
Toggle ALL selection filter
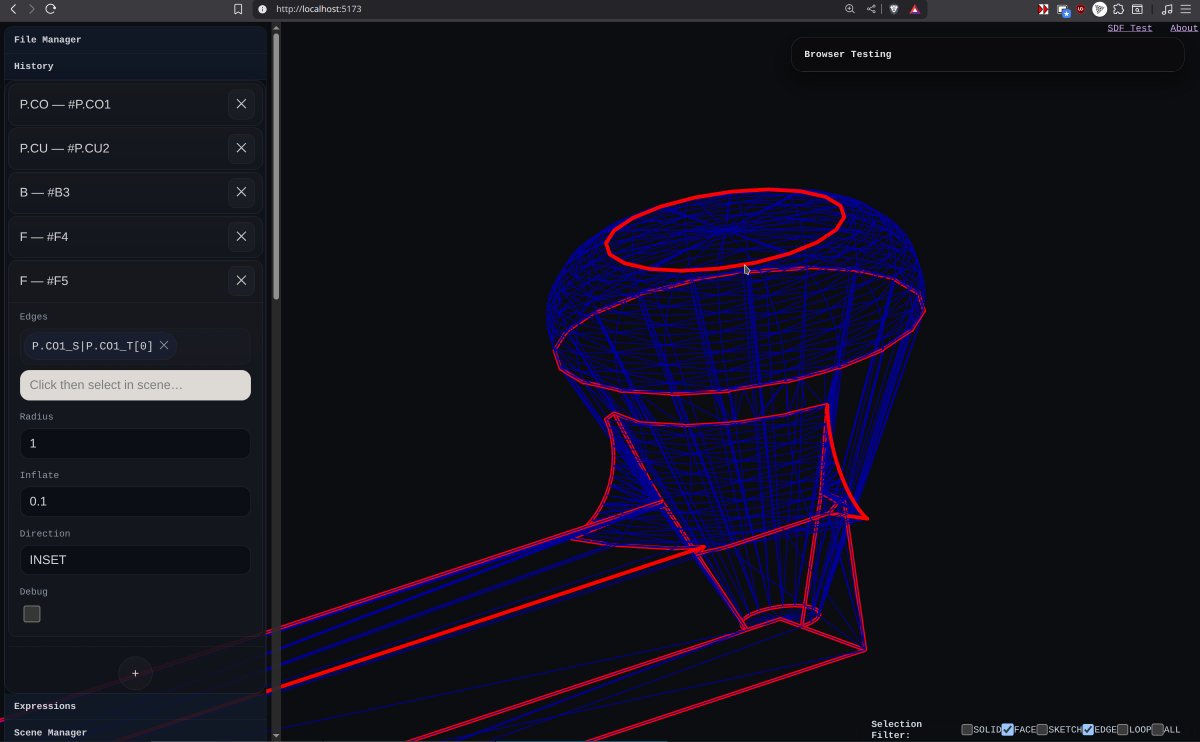click(1158, 730)
